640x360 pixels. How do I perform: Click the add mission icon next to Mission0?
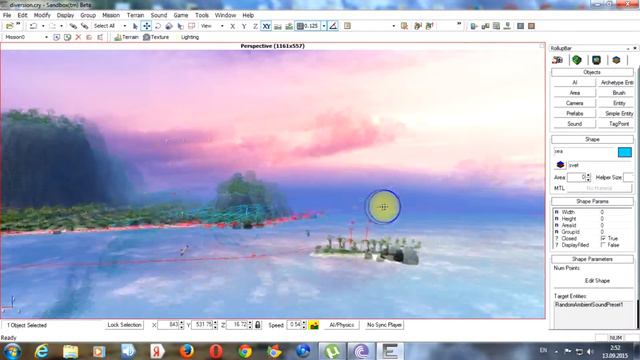click(56, 37)
